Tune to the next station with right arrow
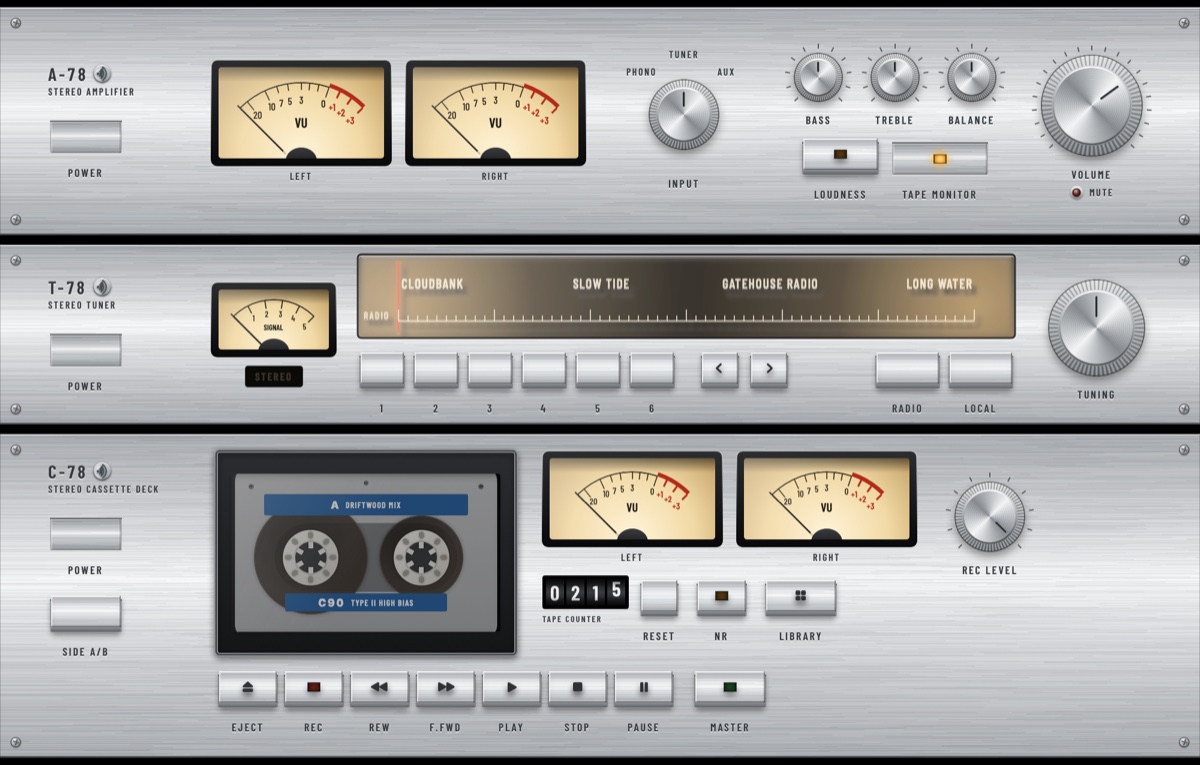Image resolution: width=1200 pixels, height=765 pixels. 769,369
